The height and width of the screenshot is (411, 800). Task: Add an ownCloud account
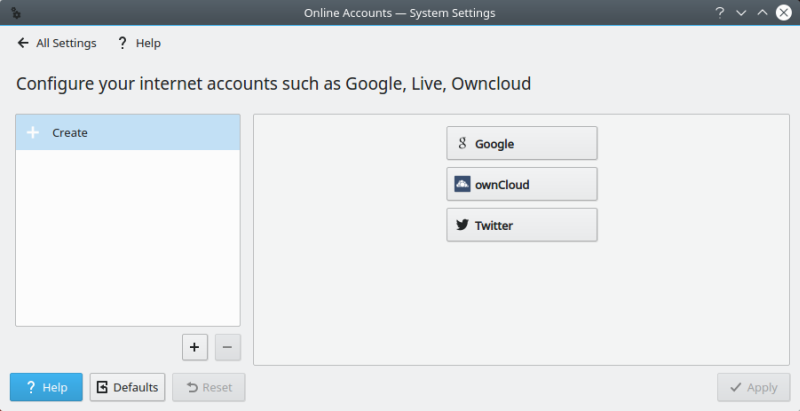[521, 184]
